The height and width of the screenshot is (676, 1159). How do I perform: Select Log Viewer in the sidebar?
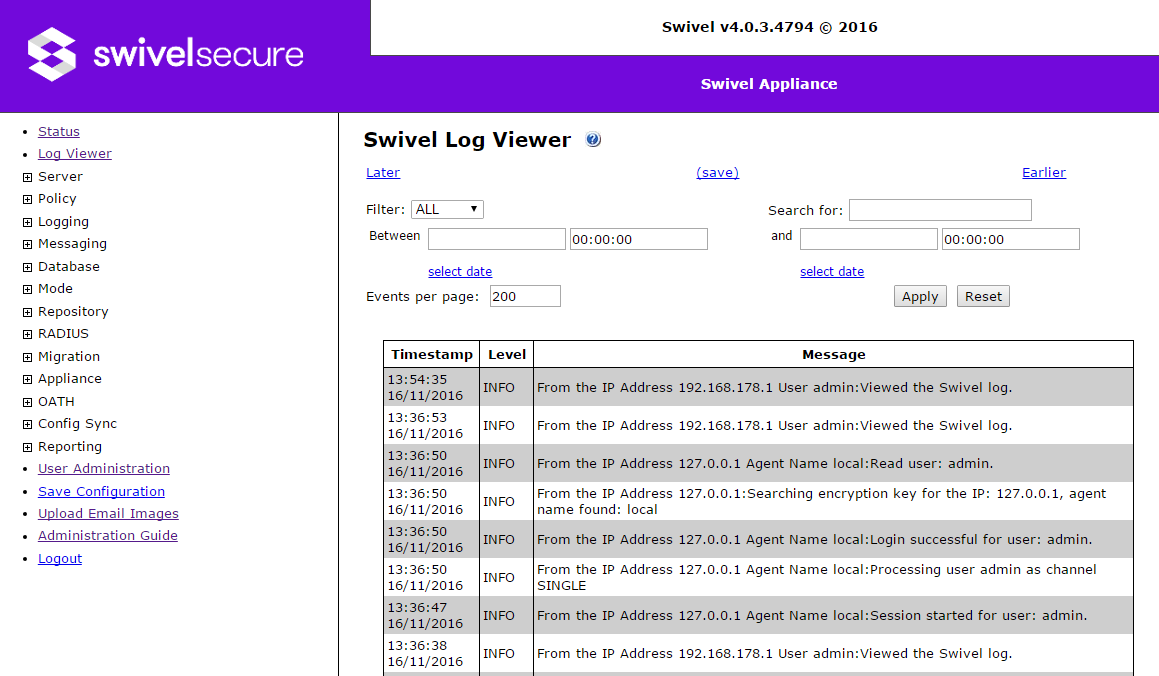click(74, 153)
